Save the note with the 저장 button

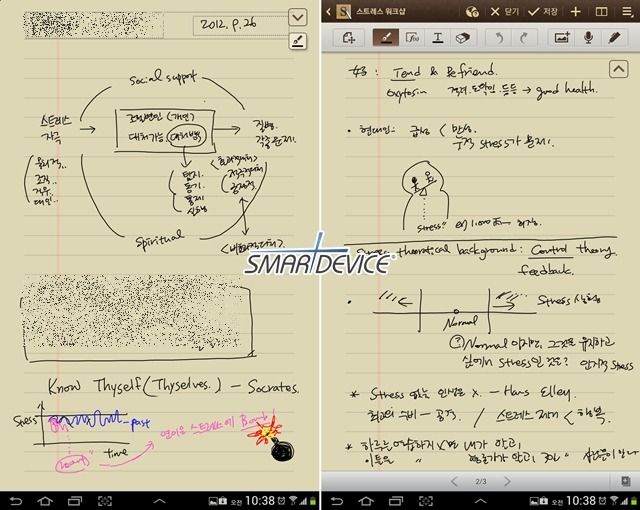542,12
